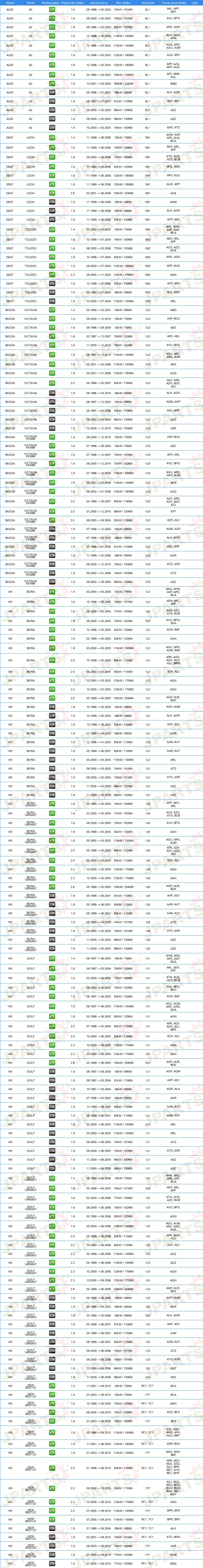This screenshot has height=1568, width=203.
Task: Click the PB icon in VW GOLF 2.8 row
Action: (52, 1063)
